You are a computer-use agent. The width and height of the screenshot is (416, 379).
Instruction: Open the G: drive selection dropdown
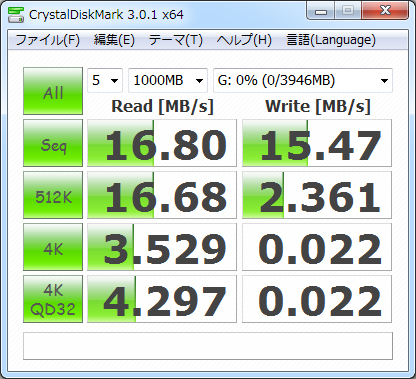pyautogui.click(x=303, y=80)
